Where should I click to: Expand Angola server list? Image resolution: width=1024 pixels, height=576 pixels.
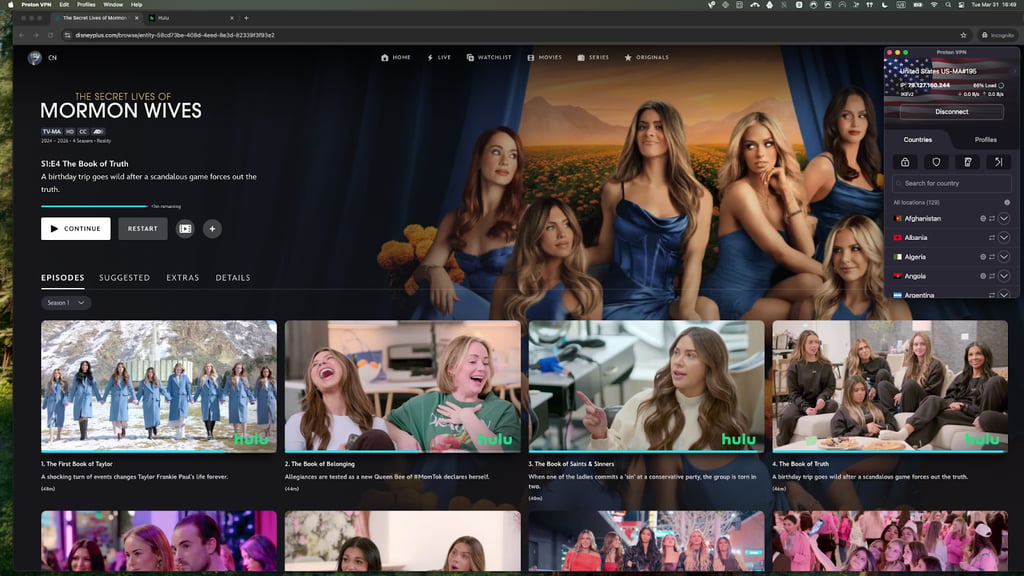[1004, 276]
